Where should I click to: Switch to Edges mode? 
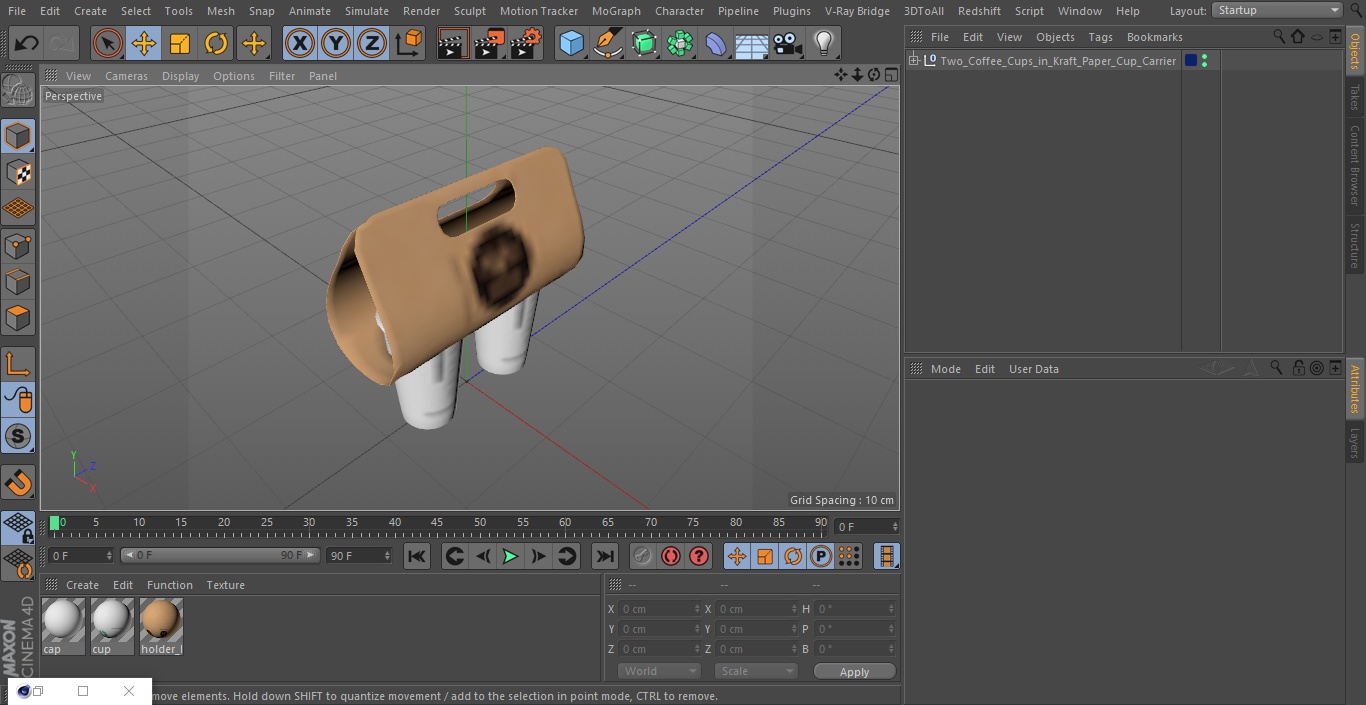18,281
